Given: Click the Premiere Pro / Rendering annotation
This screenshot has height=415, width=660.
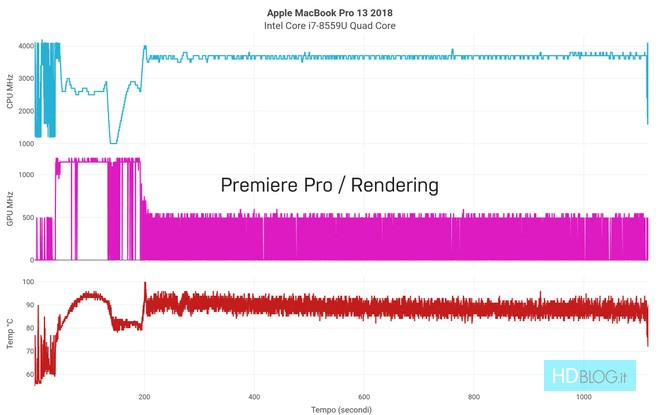Looking at the screenshot, I should point(329,185).
